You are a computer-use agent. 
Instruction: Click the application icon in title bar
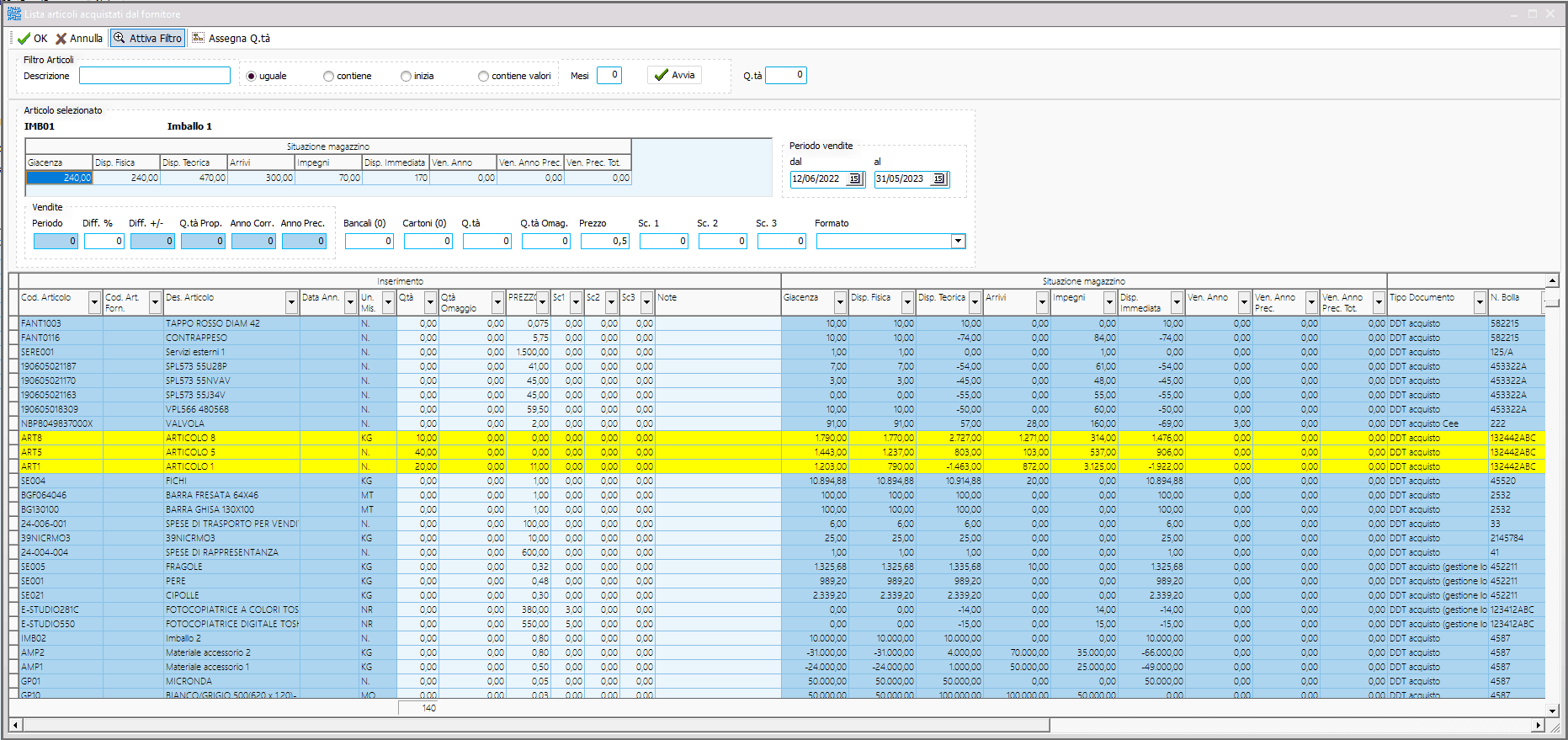click(13, 13)
